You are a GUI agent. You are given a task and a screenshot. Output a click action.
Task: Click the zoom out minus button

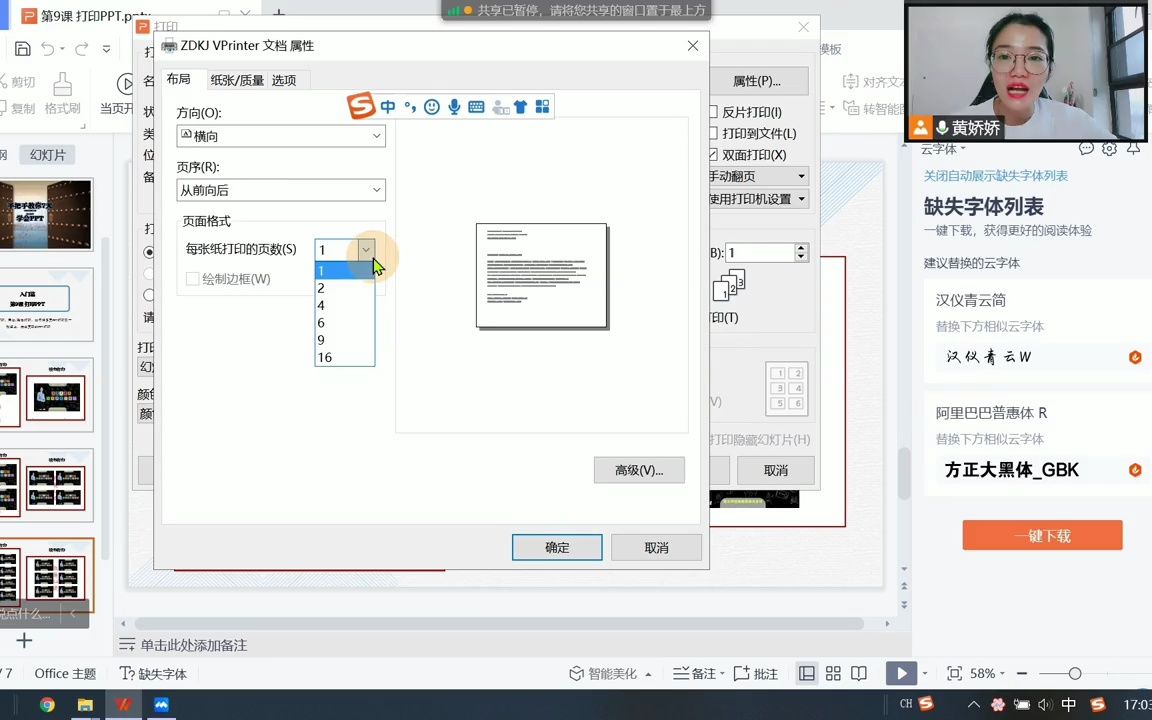coord(1022,673)
